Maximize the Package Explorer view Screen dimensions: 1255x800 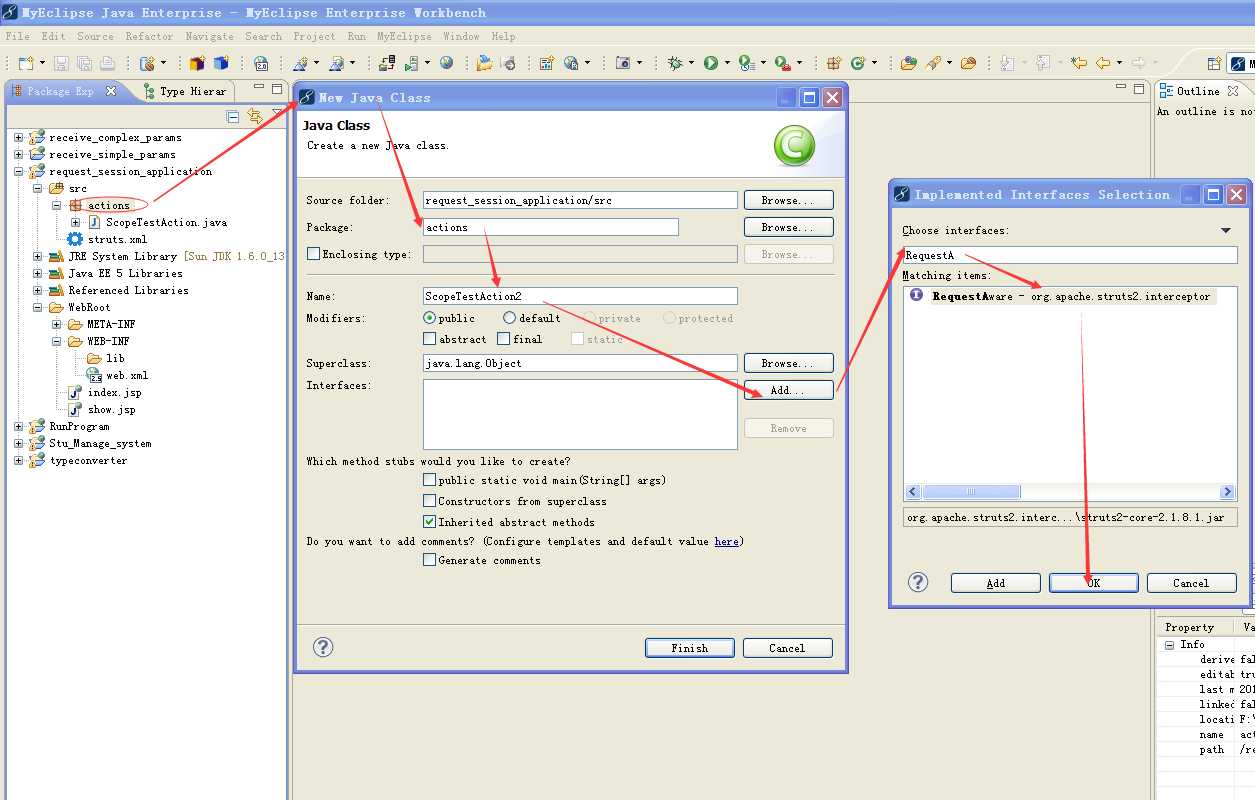(x=277, y=89)
